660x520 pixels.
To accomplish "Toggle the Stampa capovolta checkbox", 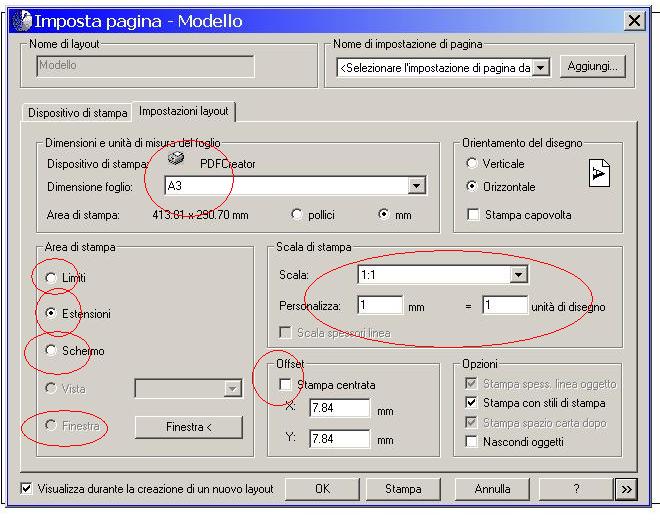I will [472, 214].
